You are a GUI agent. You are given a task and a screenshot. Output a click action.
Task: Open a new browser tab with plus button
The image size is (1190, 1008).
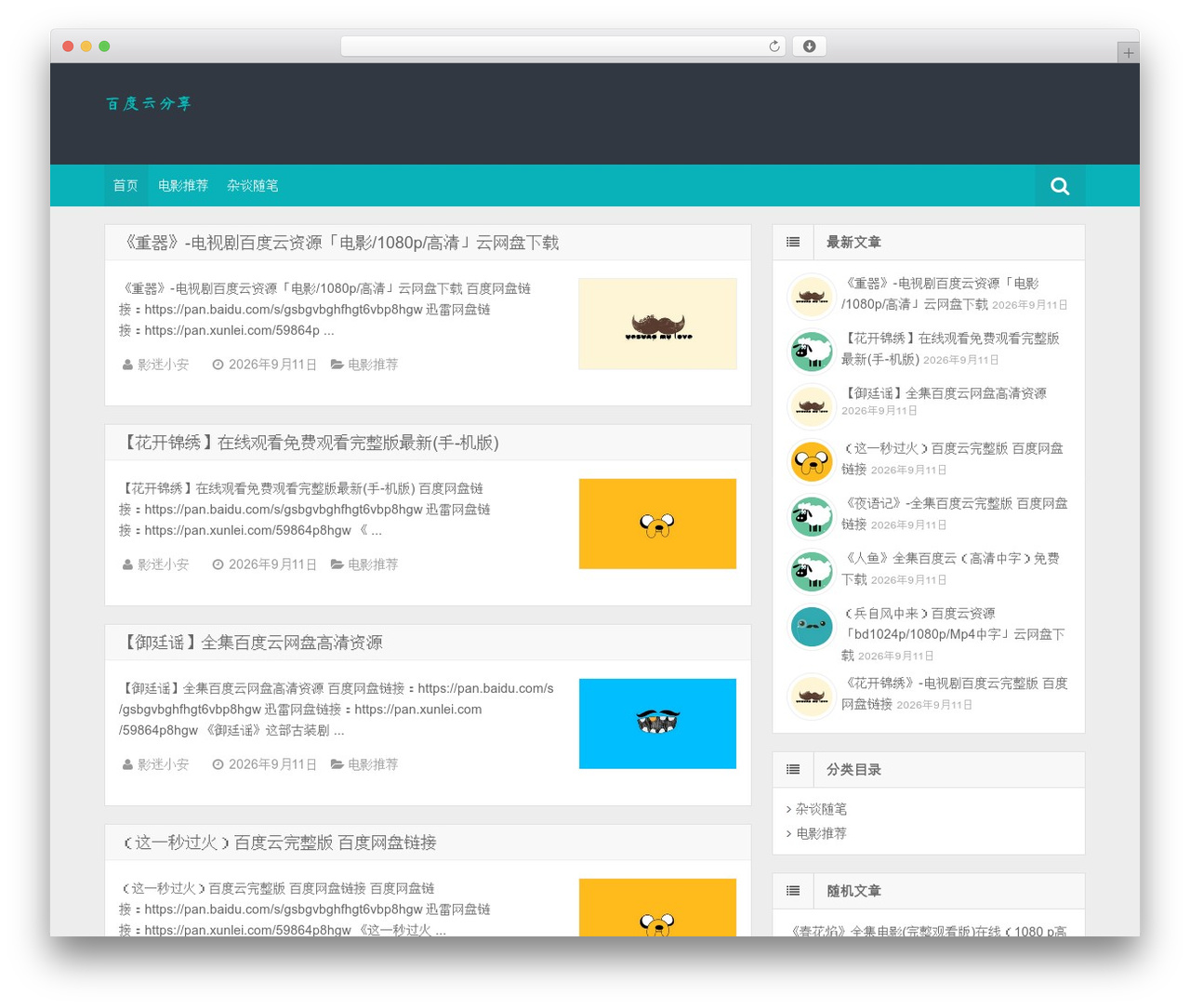click(x=1128, y=53)
